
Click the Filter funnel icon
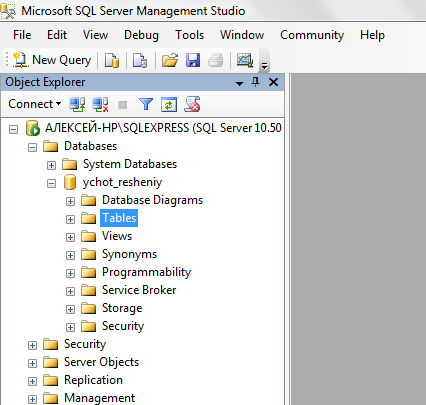146,104
